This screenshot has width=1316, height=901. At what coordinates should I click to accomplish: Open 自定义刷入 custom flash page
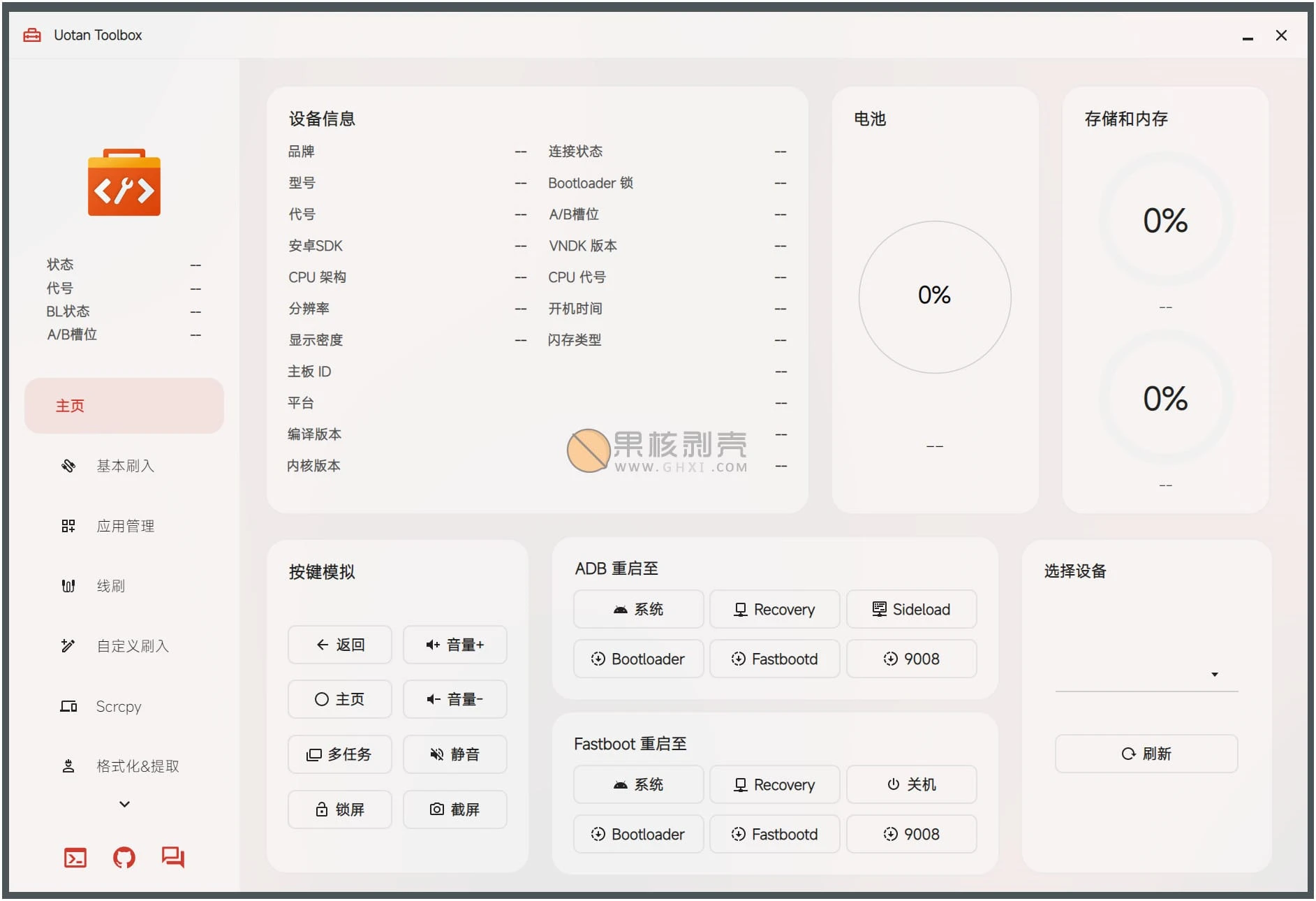click(x=124, y=646)
